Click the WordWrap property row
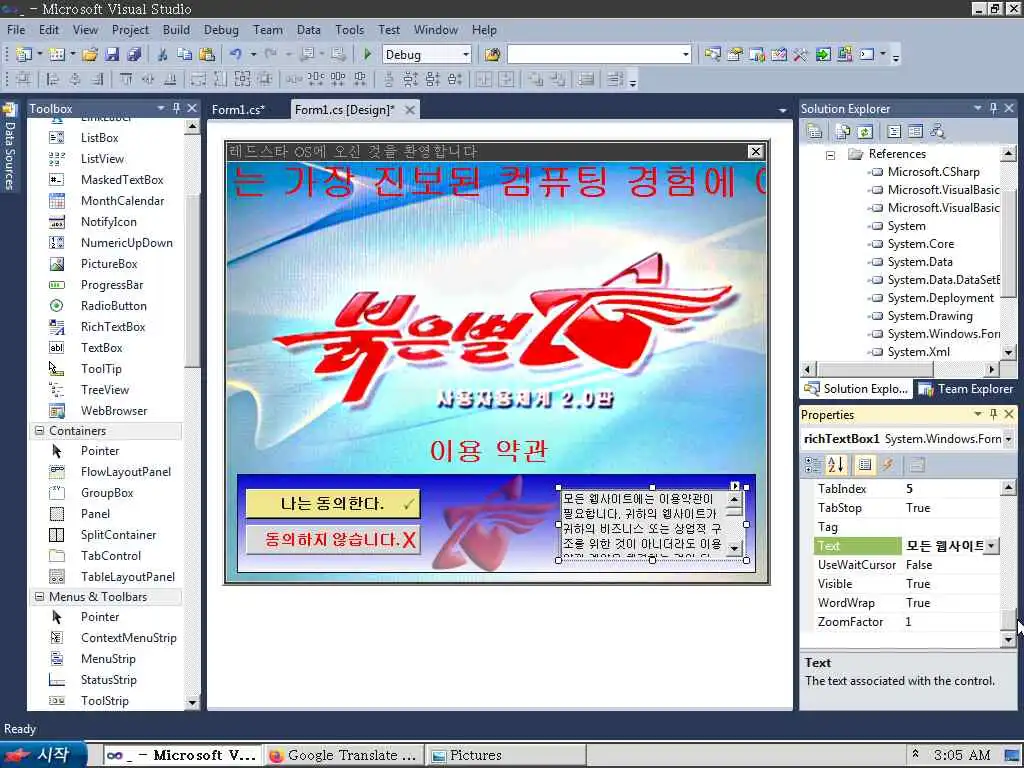The height and width of the screenshot is (768, 1024). 906,603
